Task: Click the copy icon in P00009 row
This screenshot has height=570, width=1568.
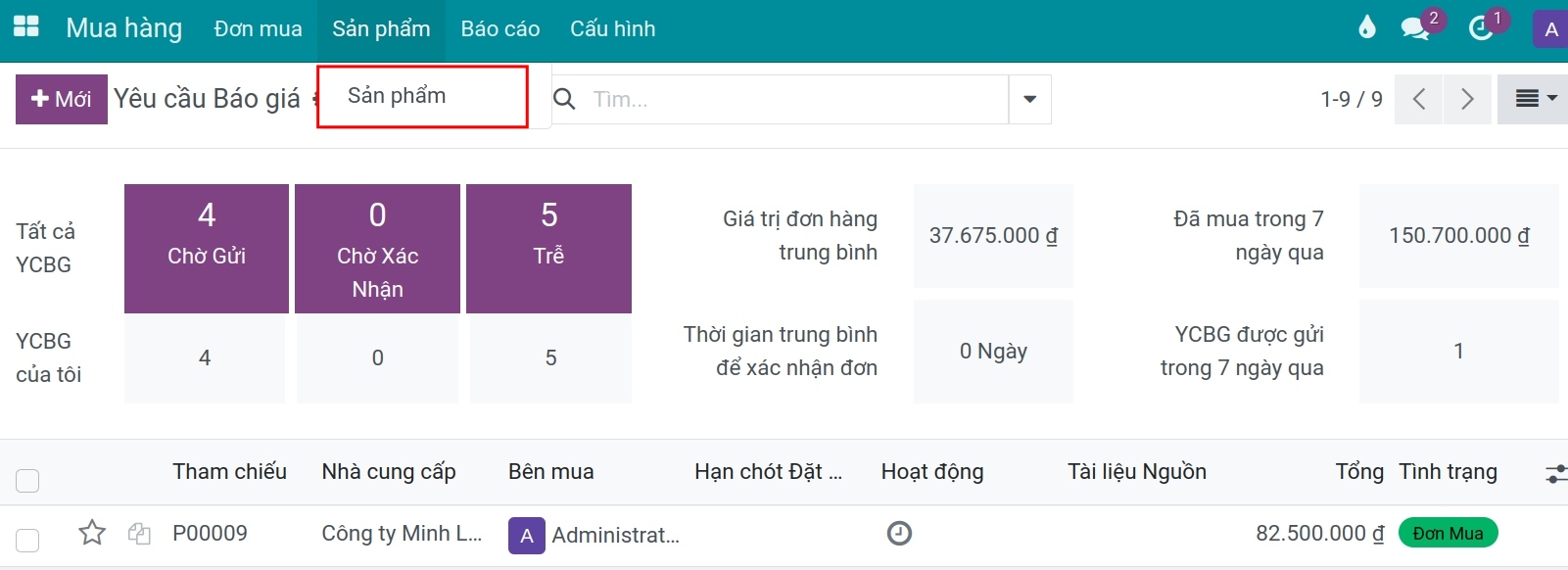Action: [139, 534]
